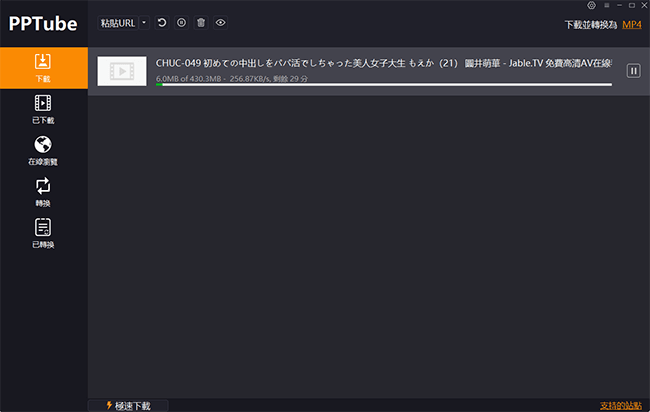This screenshot has width=650, height=412.
Task: Click the trash delete icon in toolbar
Action: click(x=200, y=22)
